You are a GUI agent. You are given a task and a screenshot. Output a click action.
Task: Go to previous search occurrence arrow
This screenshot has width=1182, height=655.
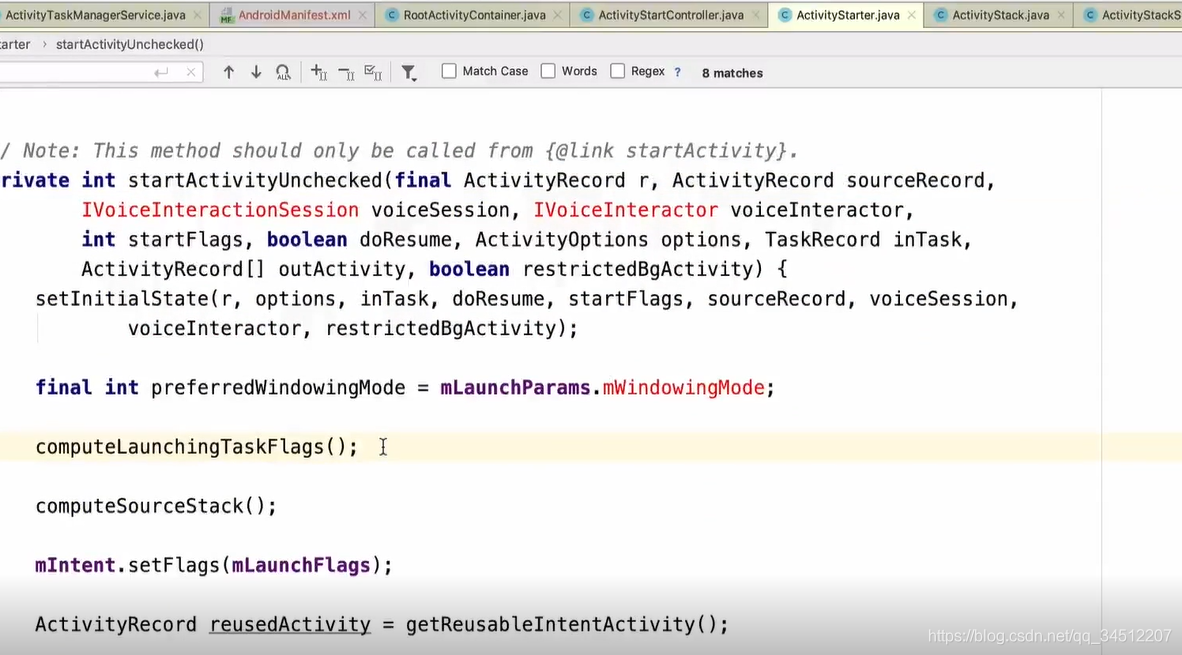click(x=228, y=72)
